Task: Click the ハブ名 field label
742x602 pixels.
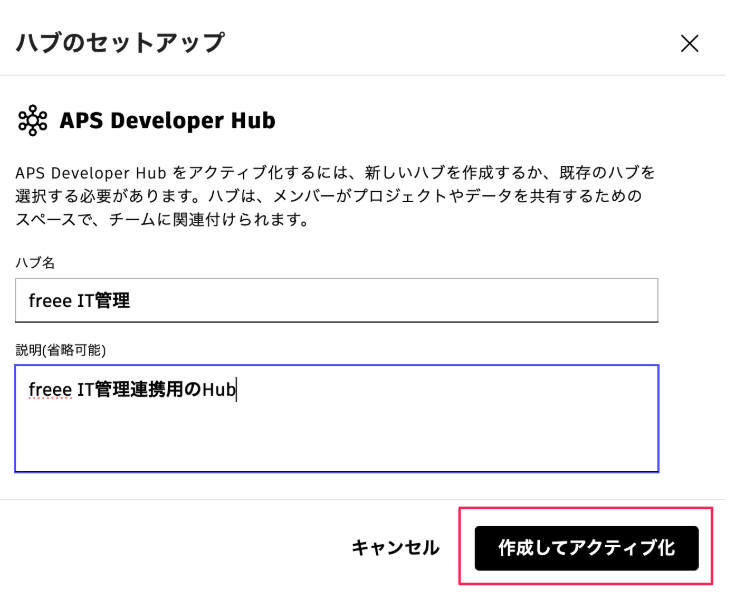Action: pyautogui.click(x=35, y=263)
